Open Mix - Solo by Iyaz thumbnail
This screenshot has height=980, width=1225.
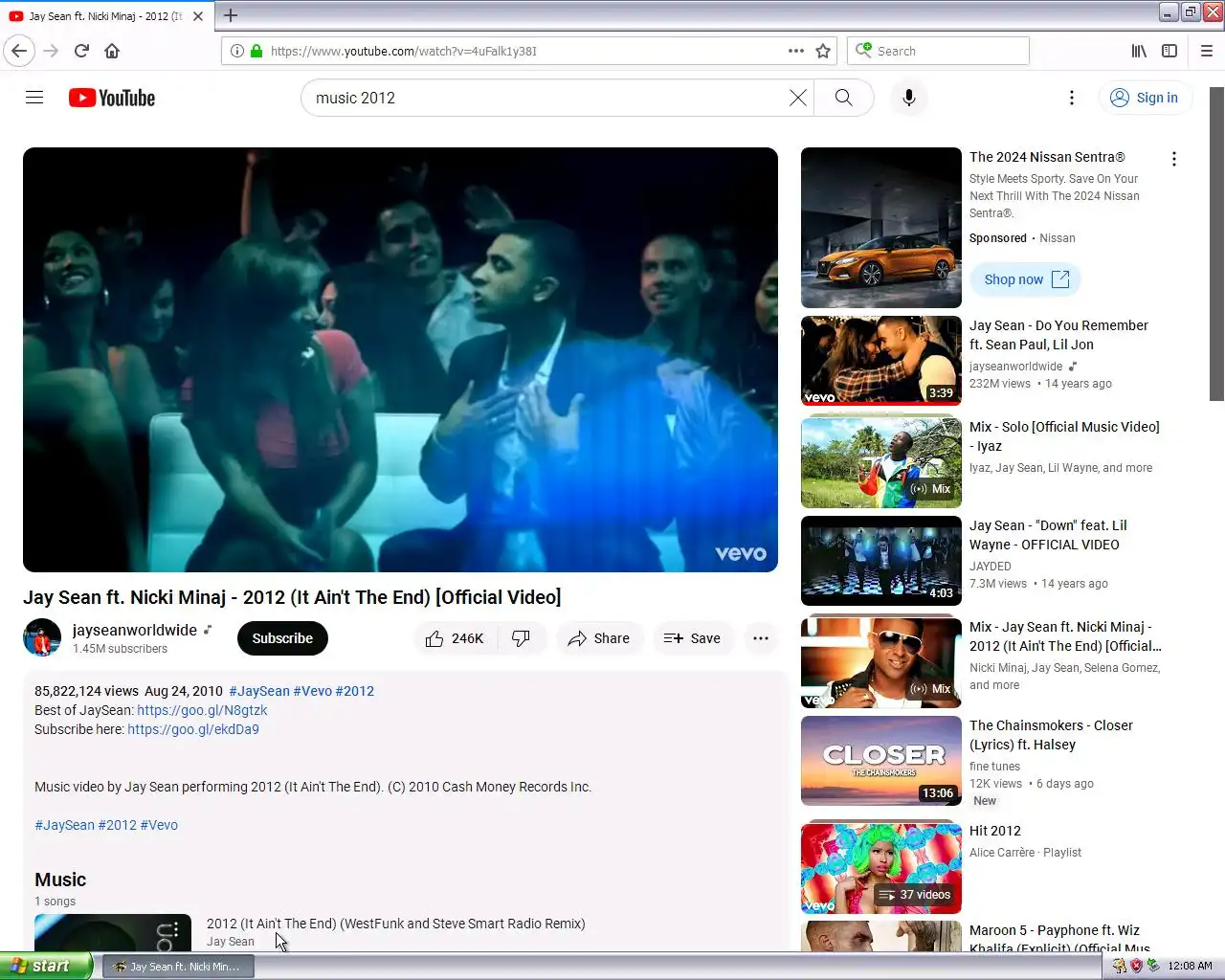881,462
